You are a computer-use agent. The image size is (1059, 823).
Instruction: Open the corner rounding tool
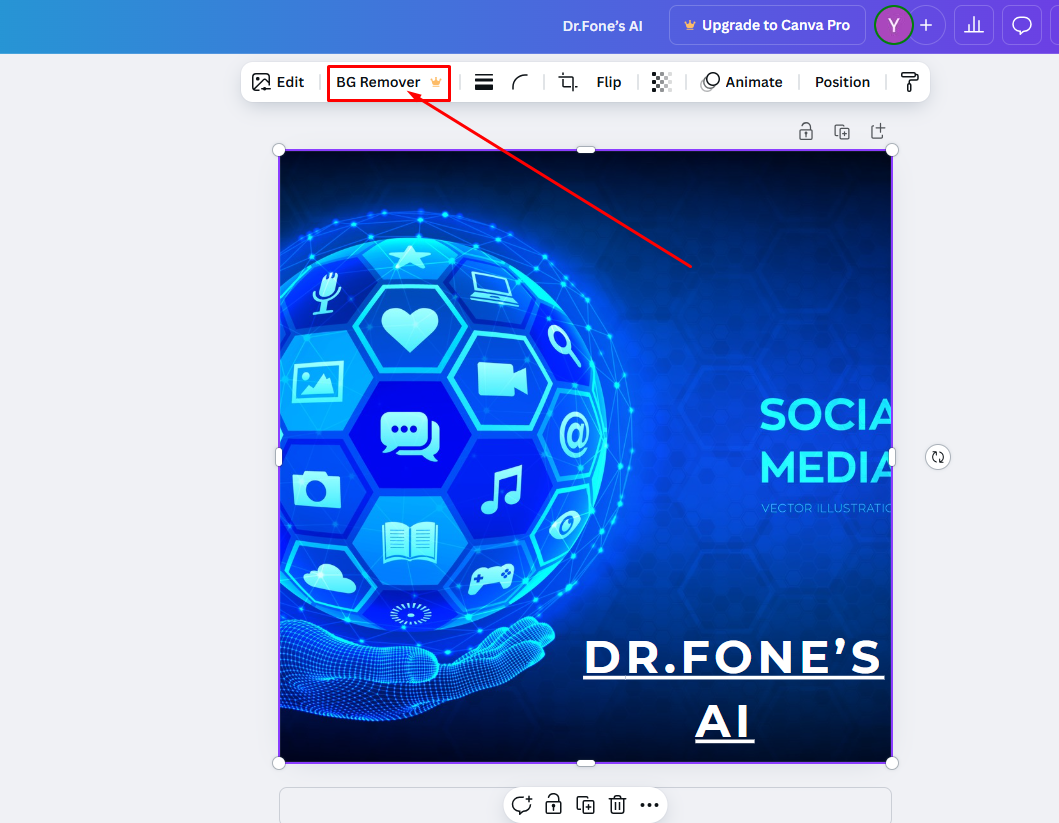click(x=519, y=82)
